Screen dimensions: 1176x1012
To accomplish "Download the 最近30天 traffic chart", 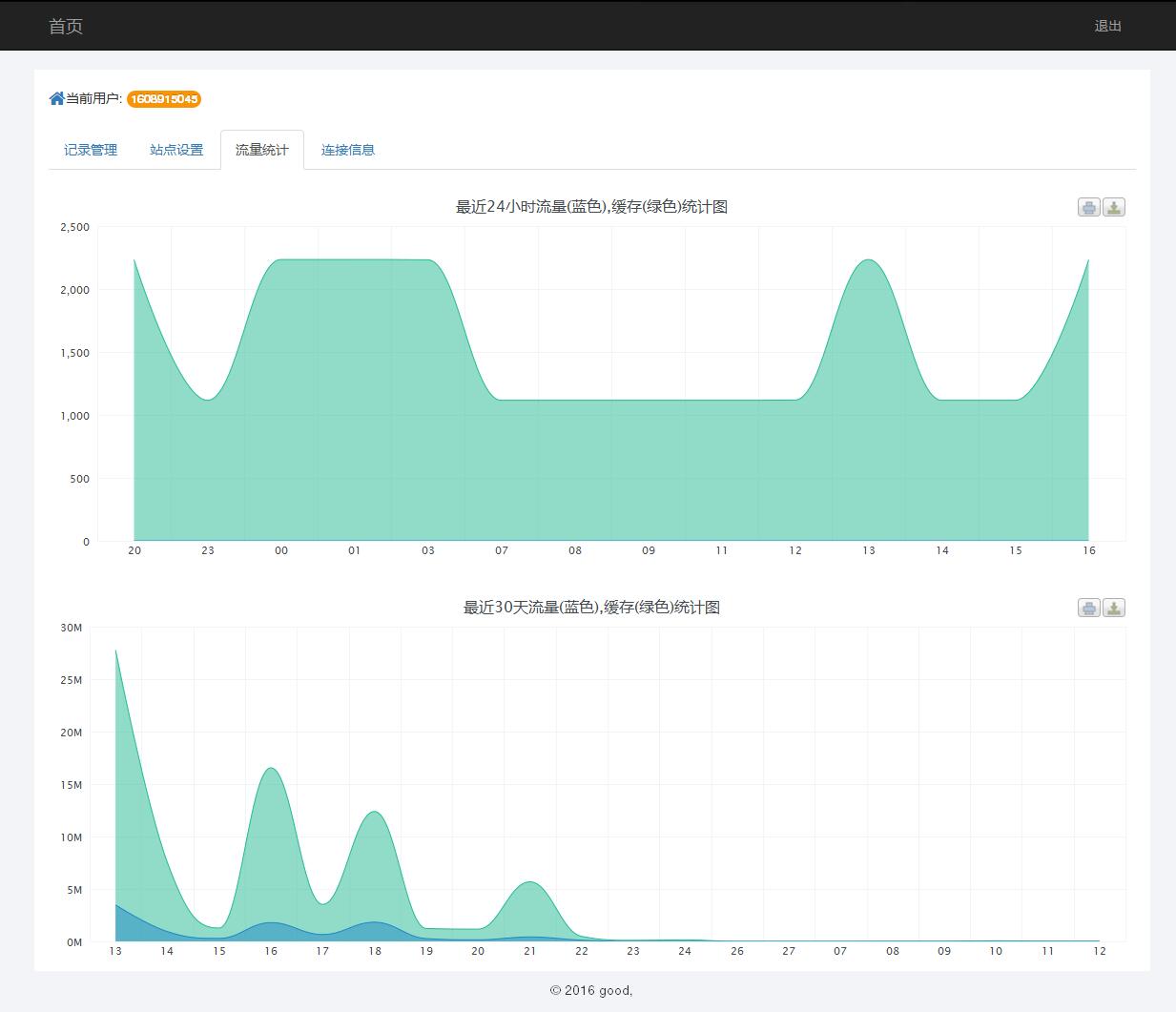I will point(1113,608).
